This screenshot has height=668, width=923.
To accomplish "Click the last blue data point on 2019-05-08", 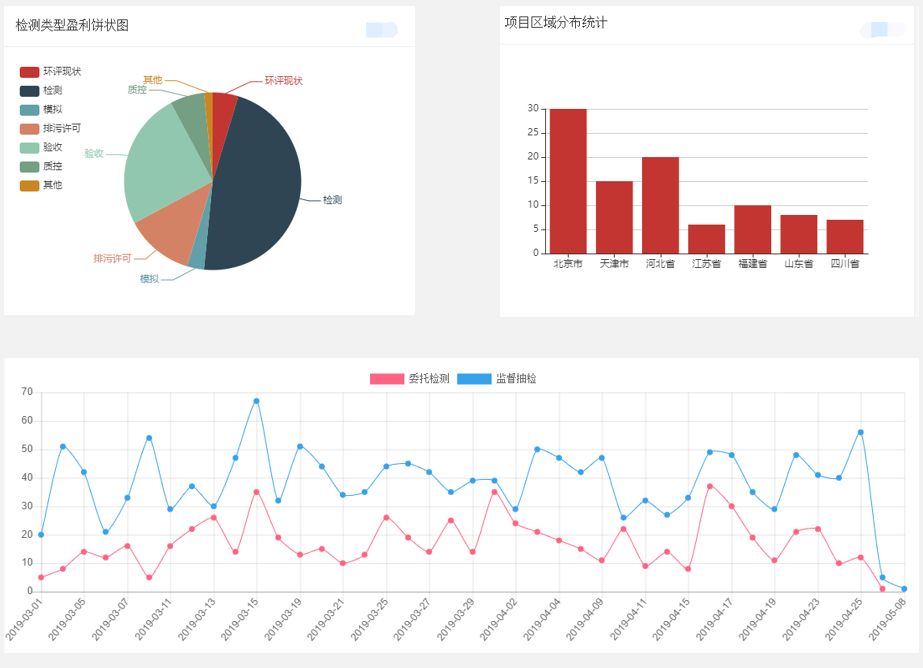I will coord(904,589).
